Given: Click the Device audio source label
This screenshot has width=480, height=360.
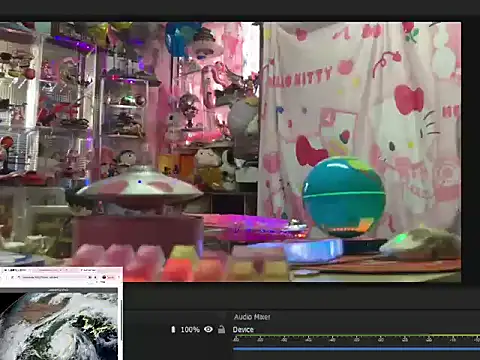Looking at the screenshot, I should (x=243, y=330).
